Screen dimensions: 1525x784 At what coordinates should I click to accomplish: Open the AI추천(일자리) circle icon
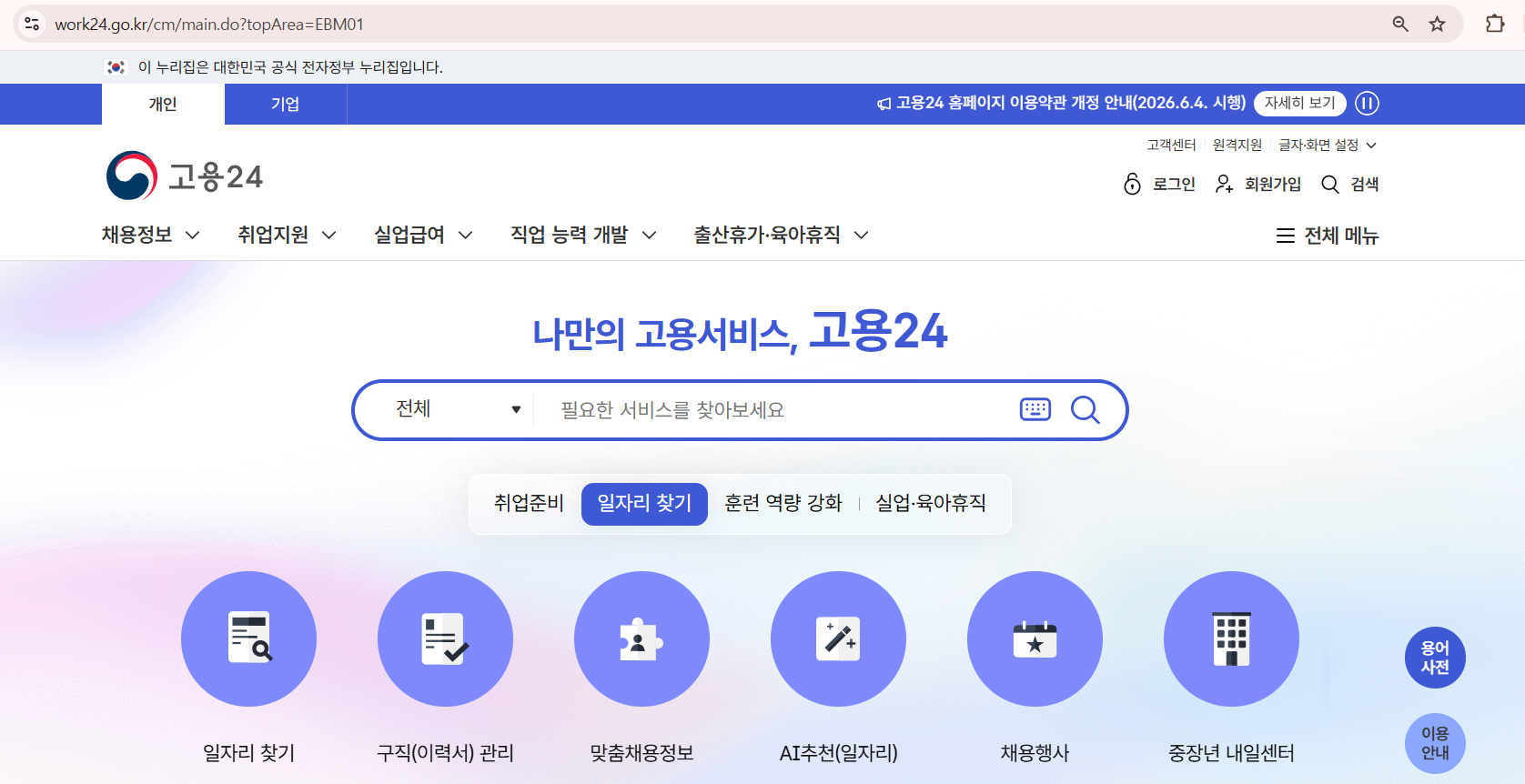tap(838, 638)
